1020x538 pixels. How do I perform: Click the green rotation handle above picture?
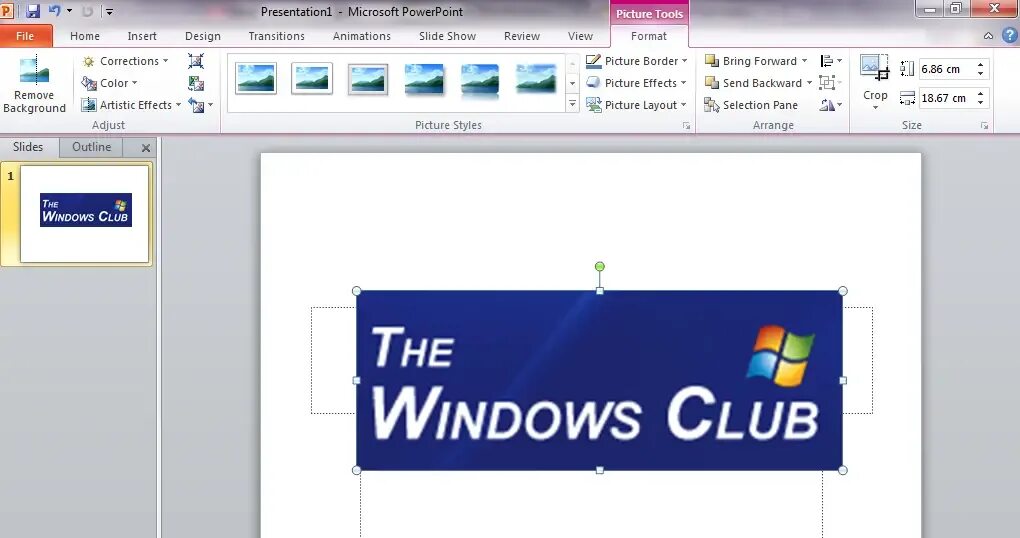click(x=600, y=267)
